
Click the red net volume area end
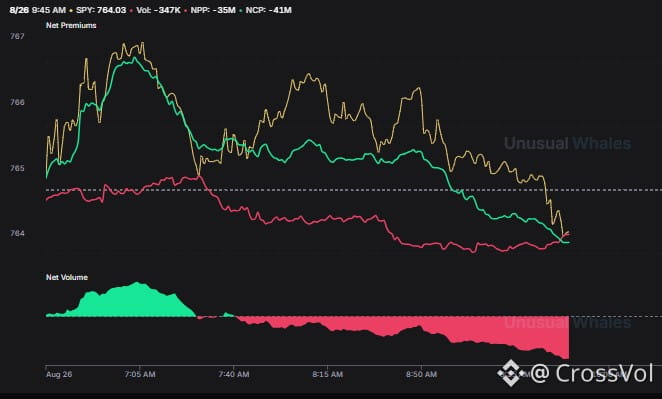pos(566,355)
